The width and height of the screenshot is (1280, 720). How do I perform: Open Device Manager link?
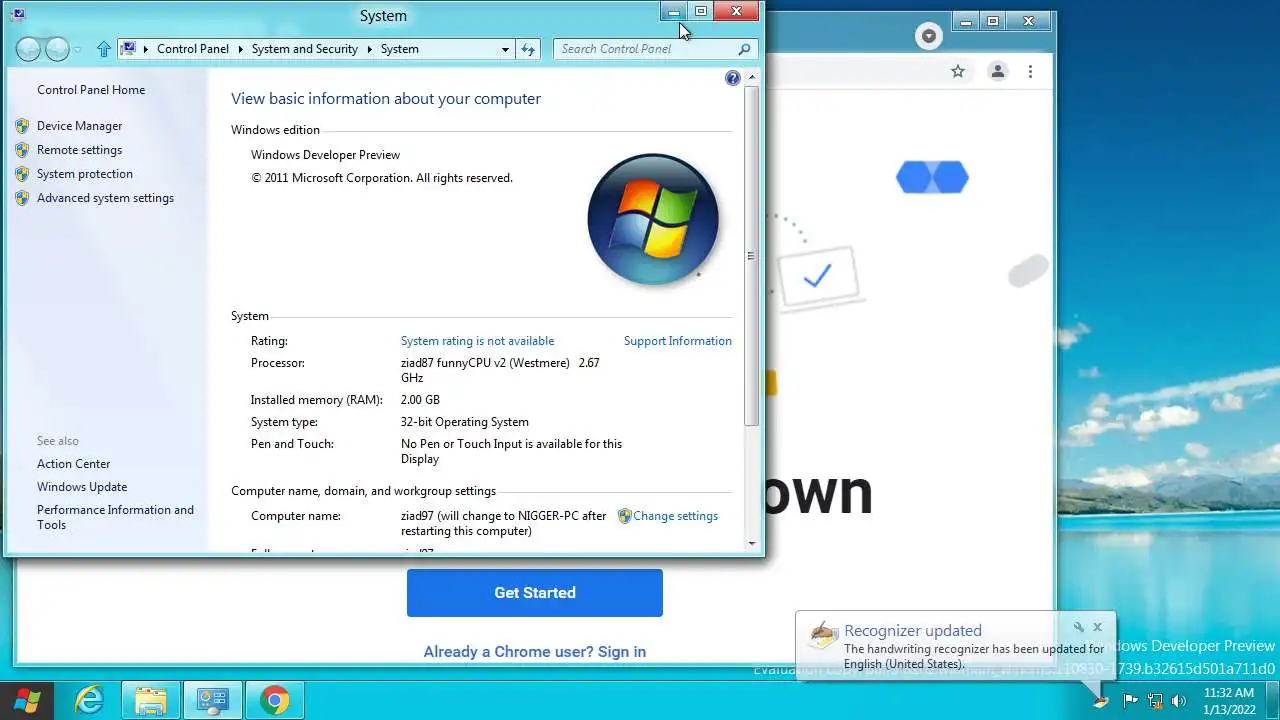click(79, 126)
